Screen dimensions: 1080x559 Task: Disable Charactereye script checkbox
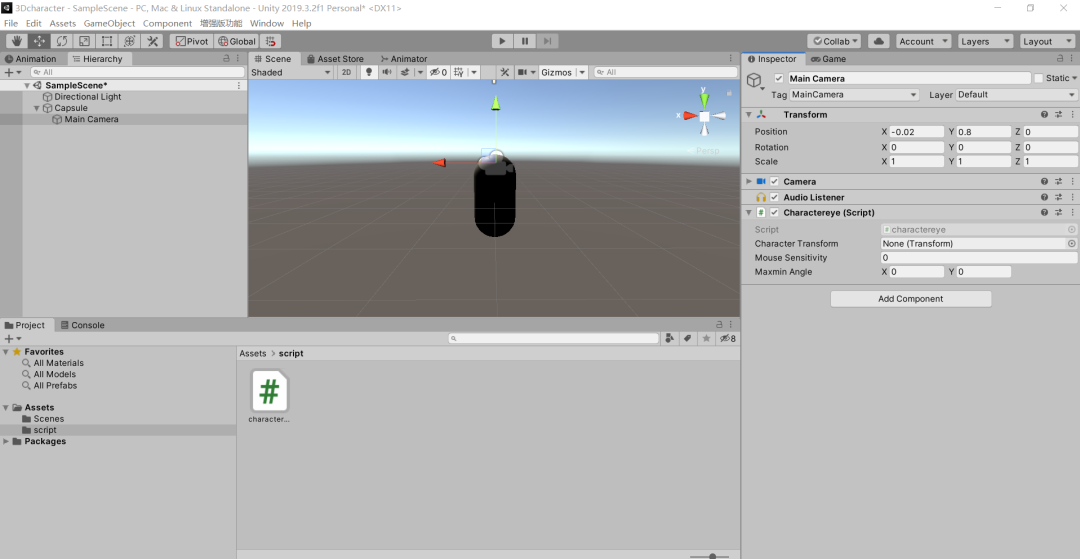(774, 213)
